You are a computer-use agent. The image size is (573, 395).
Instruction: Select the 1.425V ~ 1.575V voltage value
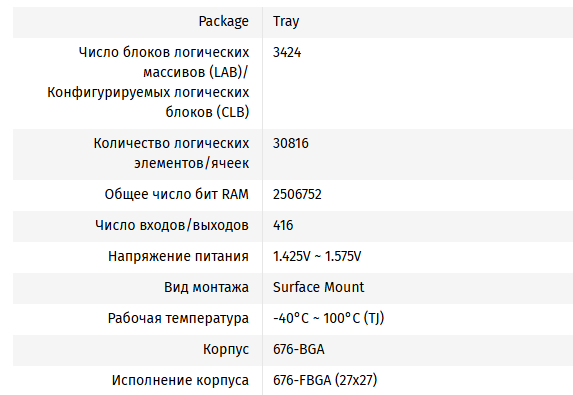click(317, 256)
